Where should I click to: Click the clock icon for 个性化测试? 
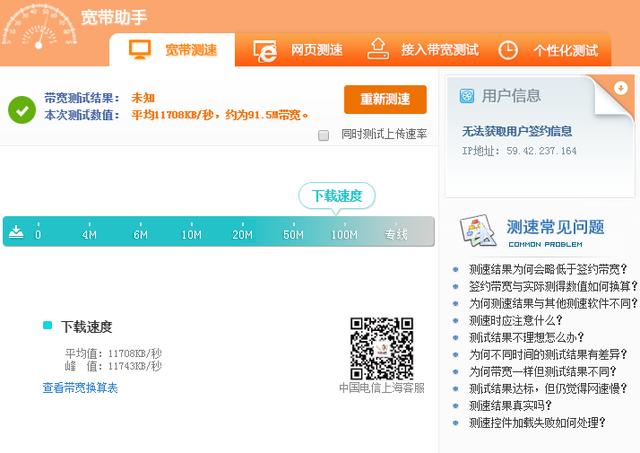[508, 51]
